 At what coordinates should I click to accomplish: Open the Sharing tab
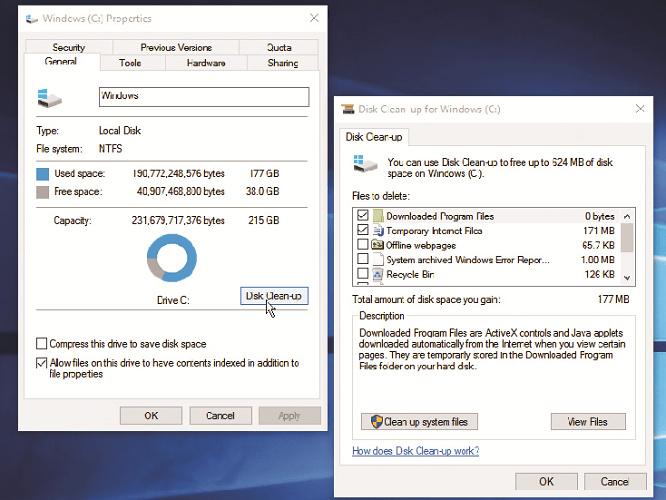(282, 63)
